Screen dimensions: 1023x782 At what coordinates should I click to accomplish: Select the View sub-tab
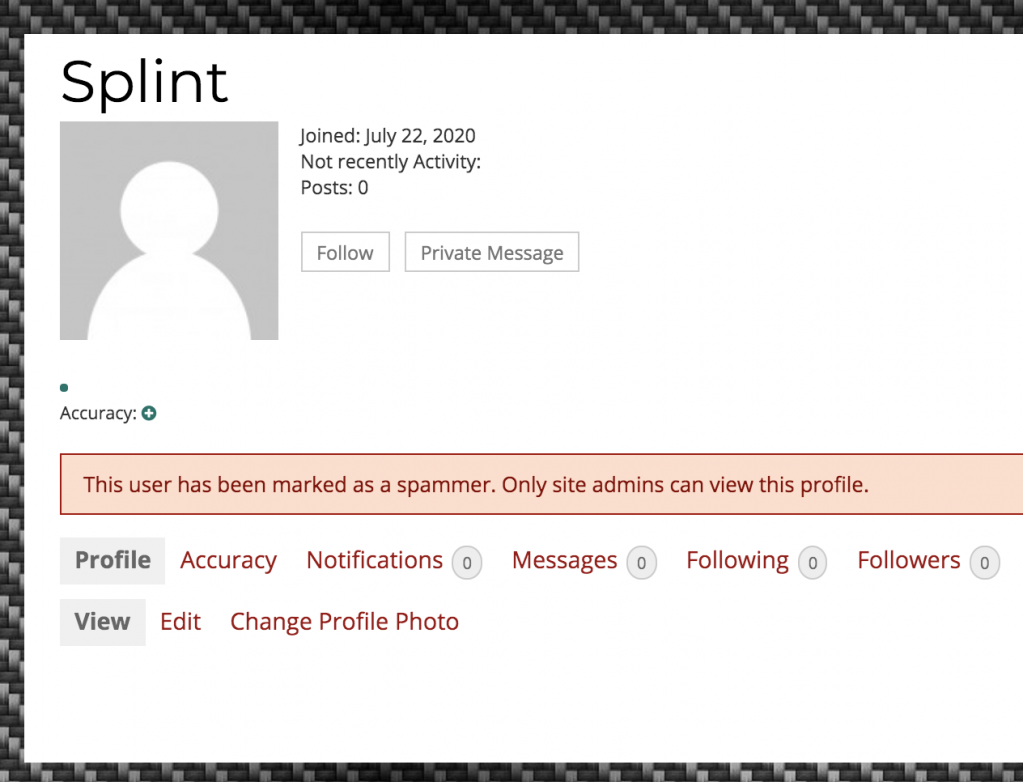coord(102,622)
